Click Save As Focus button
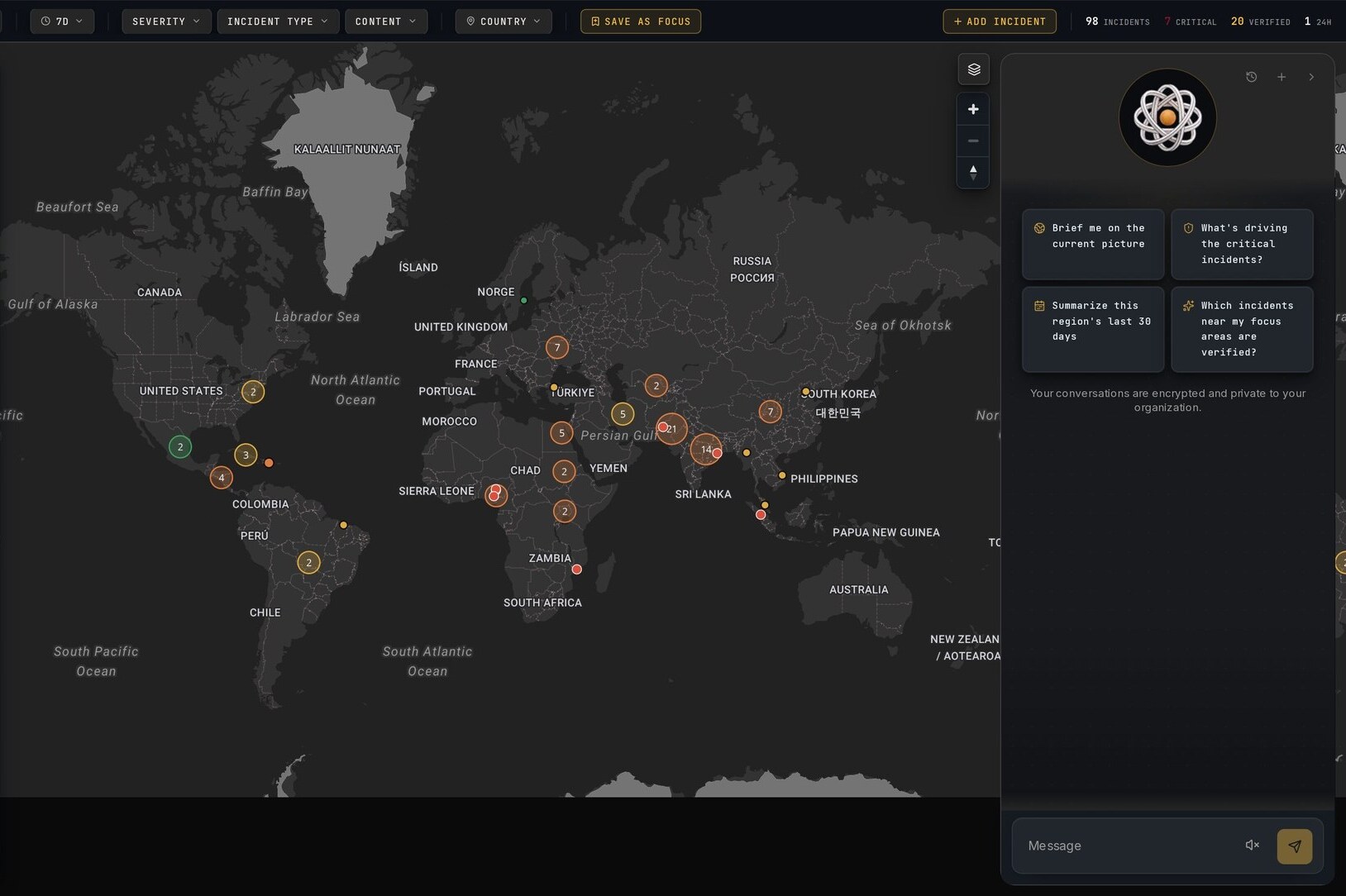Screen dimensions: 1346x896 pos(641,21)
